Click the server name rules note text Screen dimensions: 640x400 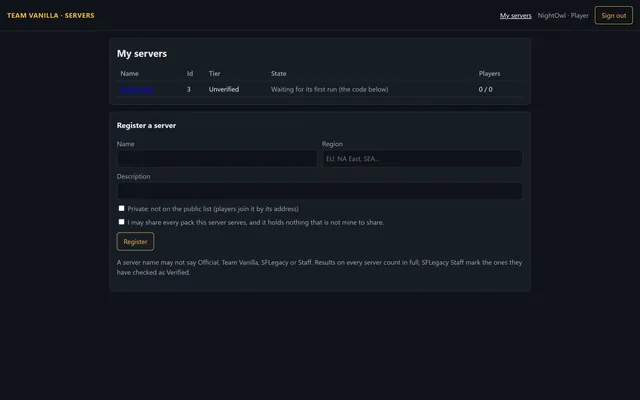click(x=319, y=267)
